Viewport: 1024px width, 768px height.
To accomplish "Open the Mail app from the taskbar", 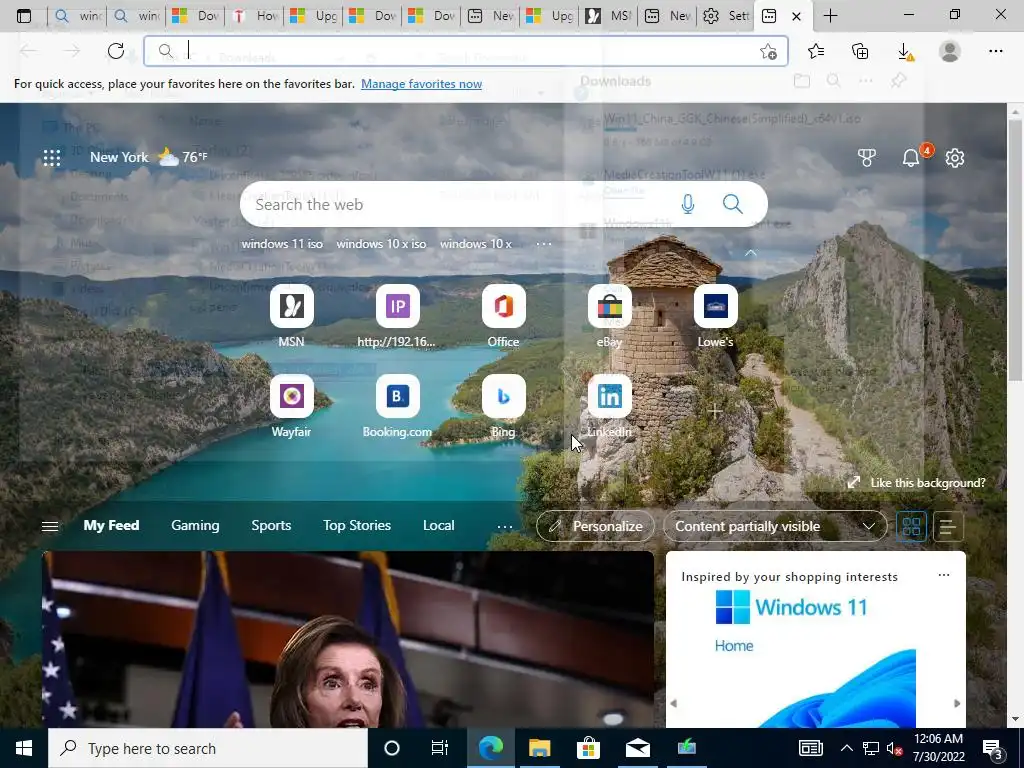I will 637,748.
